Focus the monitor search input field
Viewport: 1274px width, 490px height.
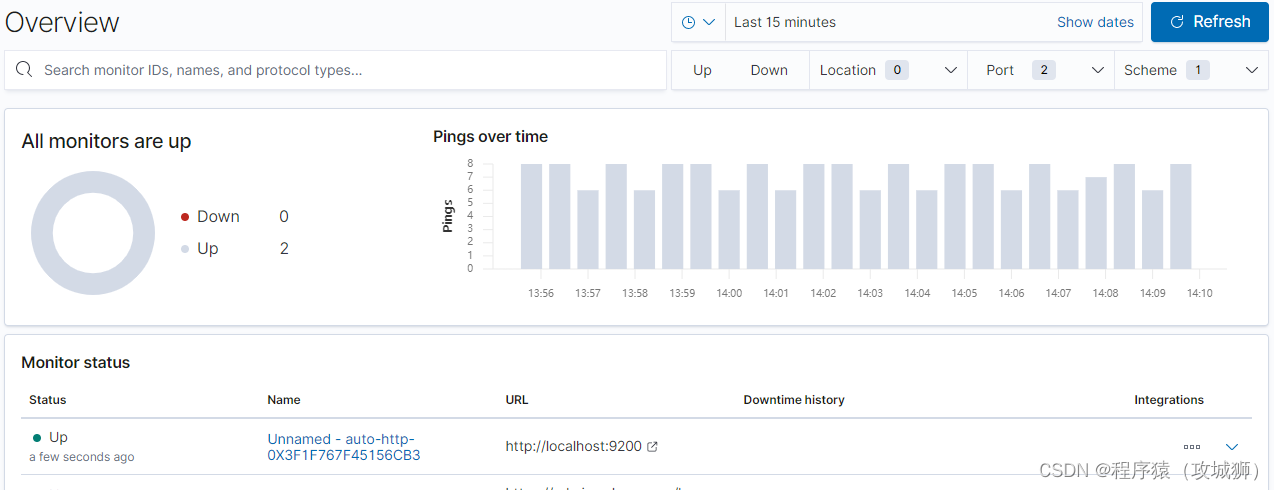tap(336, 70)
